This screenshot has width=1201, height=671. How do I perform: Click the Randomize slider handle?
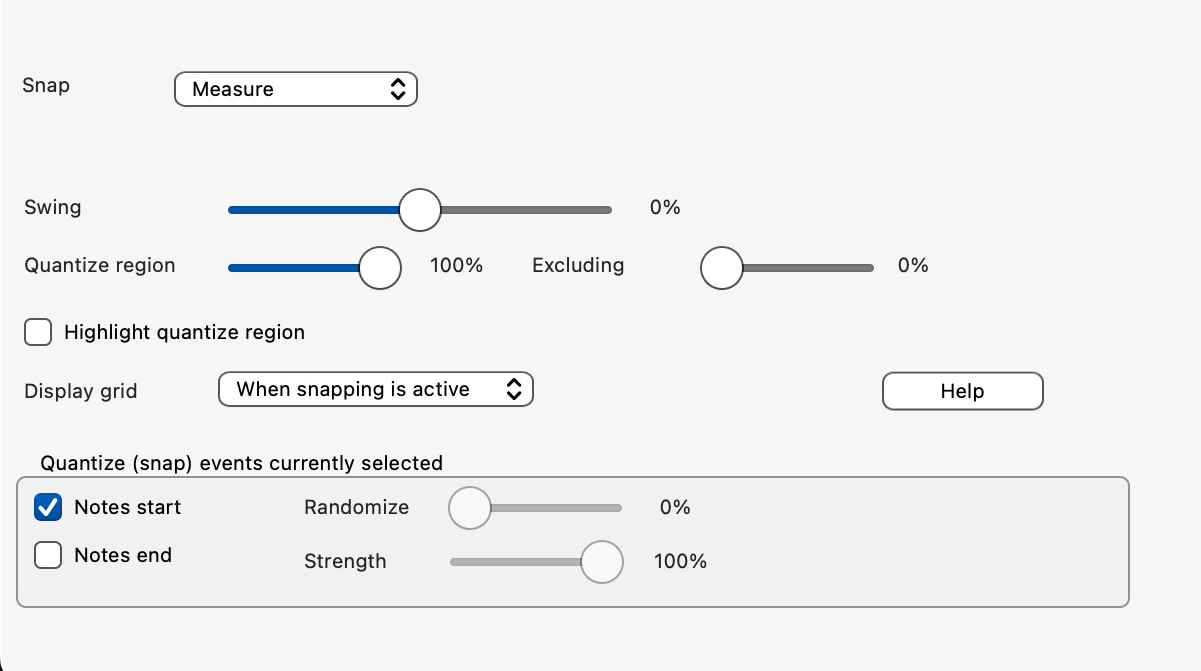pyautogui.click(x=470, y=508)
